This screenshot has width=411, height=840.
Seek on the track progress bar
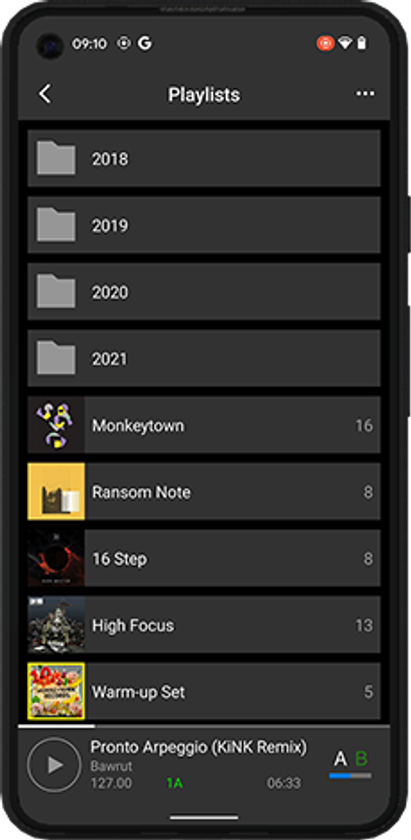tap(204, 726)
